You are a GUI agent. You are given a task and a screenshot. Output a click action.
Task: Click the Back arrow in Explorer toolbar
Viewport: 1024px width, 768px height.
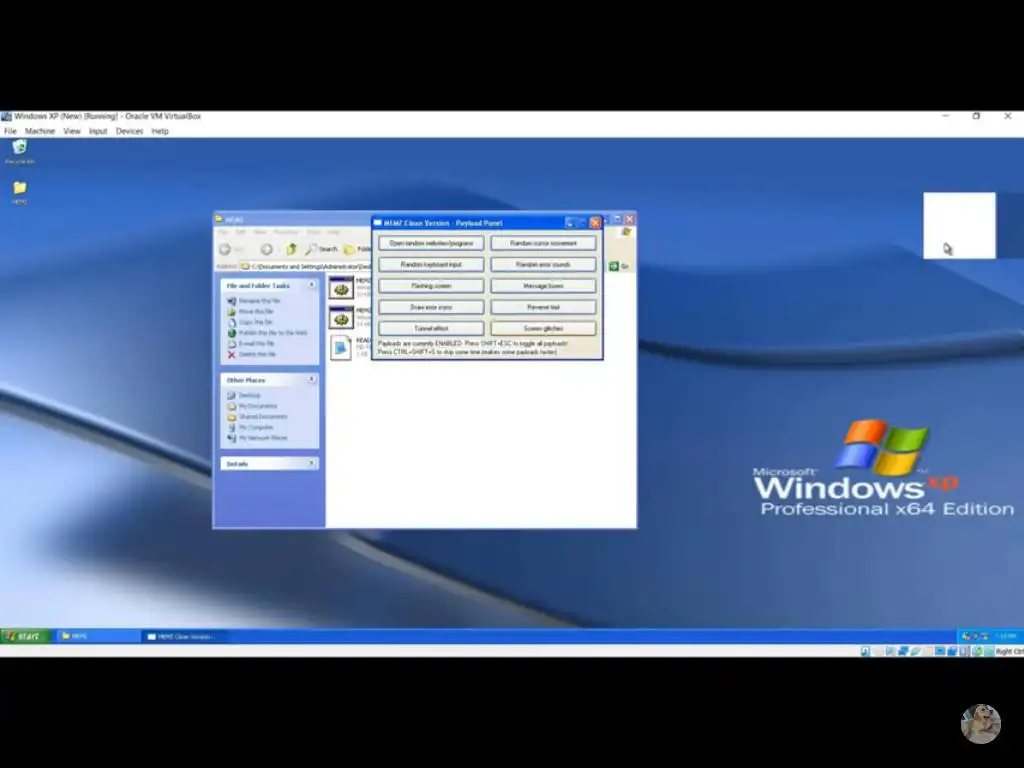(x=225, y=249)
